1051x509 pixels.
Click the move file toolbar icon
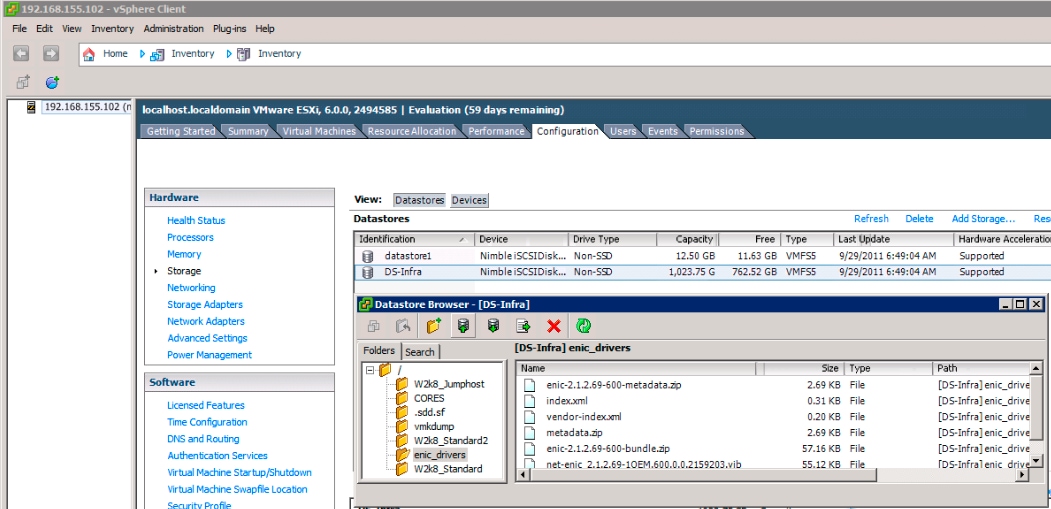pyautogui.click(x=523, y=326)
